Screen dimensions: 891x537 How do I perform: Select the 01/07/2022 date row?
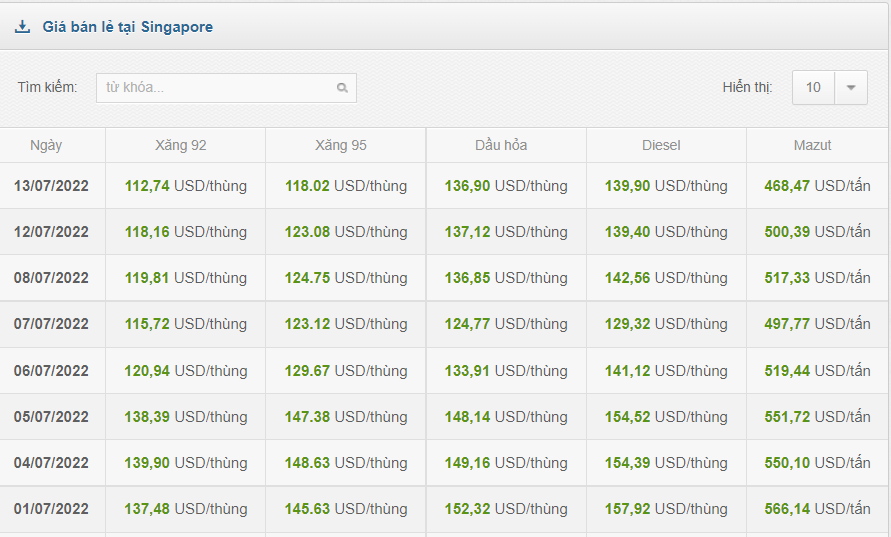click(x=51, y=509)
